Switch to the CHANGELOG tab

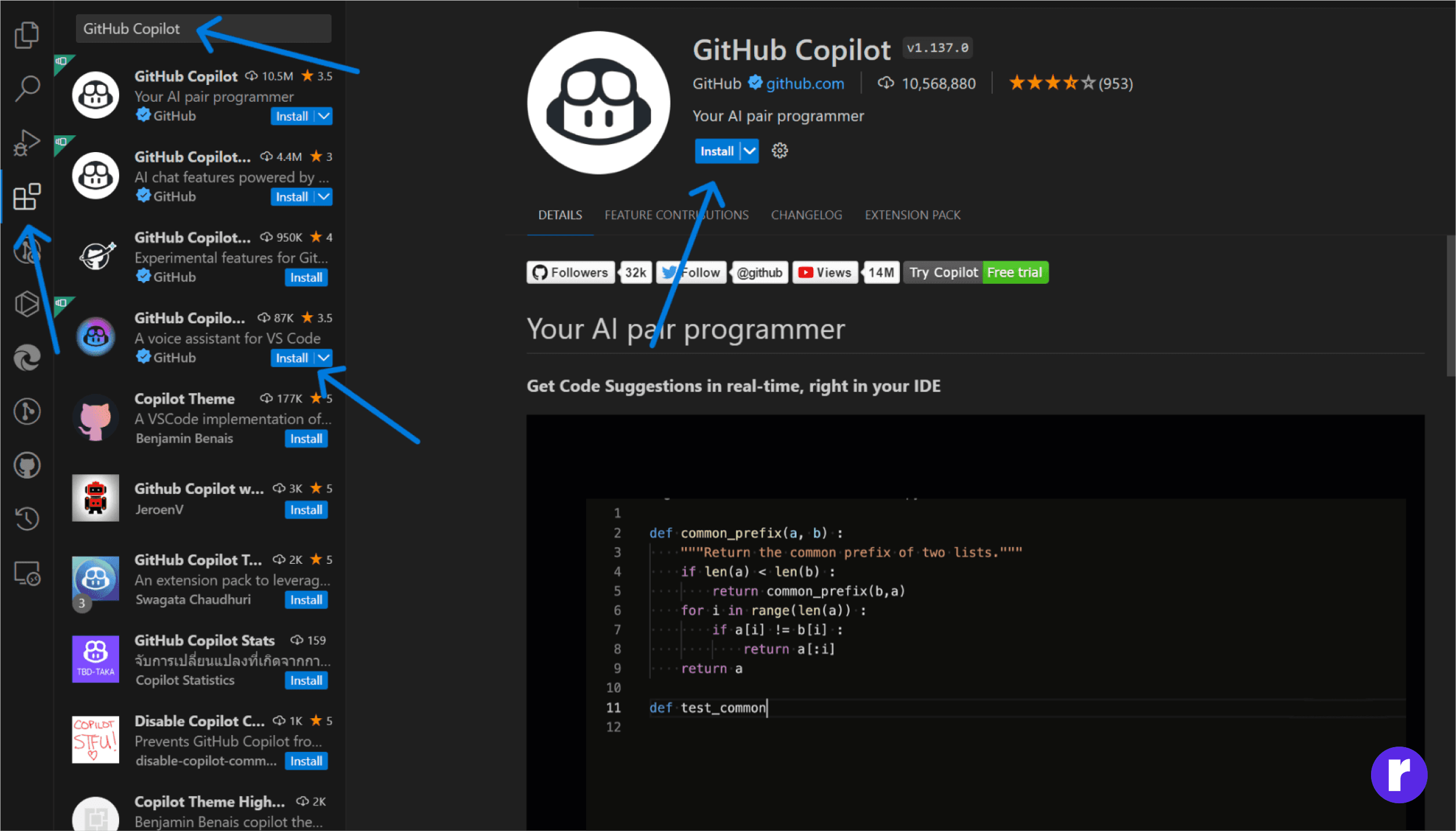[806, 215]
